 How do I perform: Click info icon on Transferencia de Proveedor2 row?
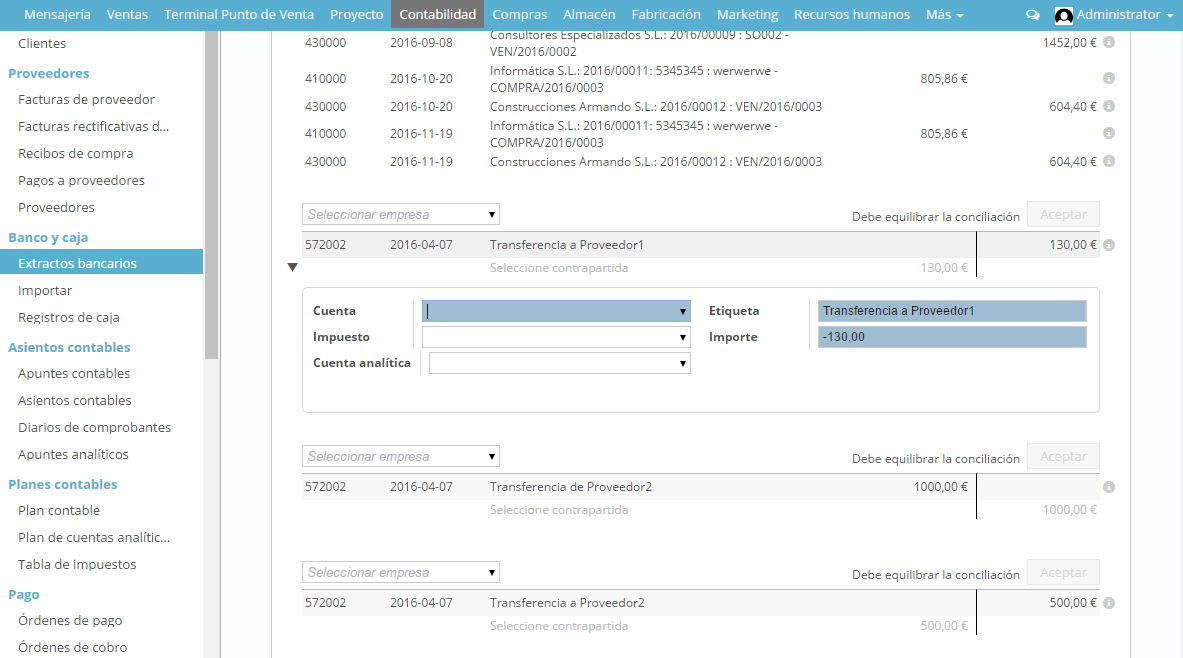tap(1109, 487)
